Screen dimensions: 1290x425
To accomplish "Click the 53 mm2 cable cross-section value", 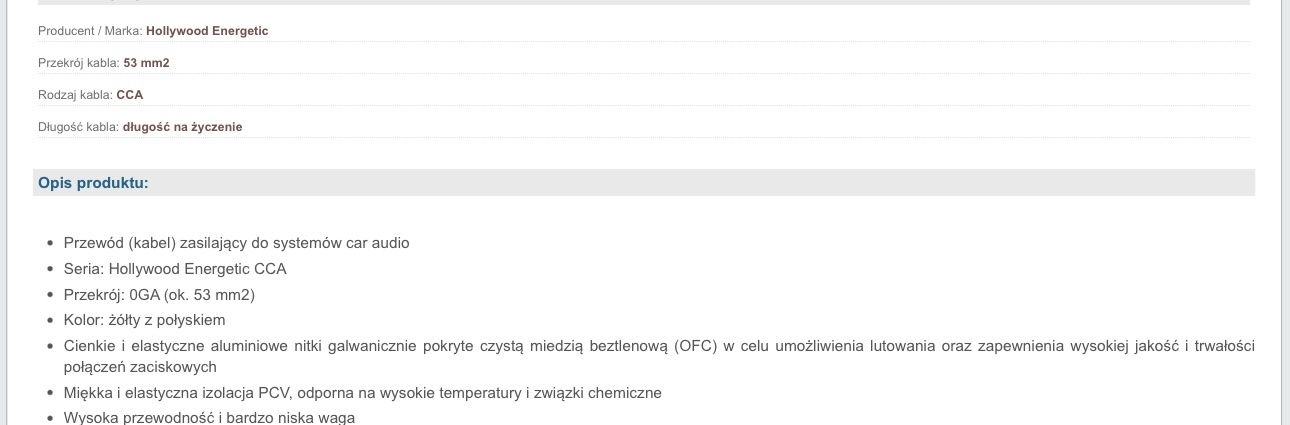I will pyautogui.click(x=147, y=63).
